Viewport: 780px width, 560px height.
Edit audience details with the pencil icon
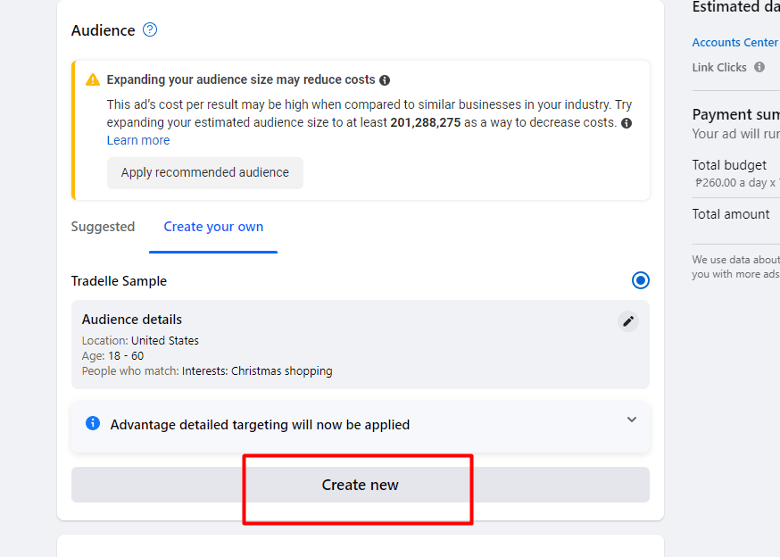[x=628, y=321]
